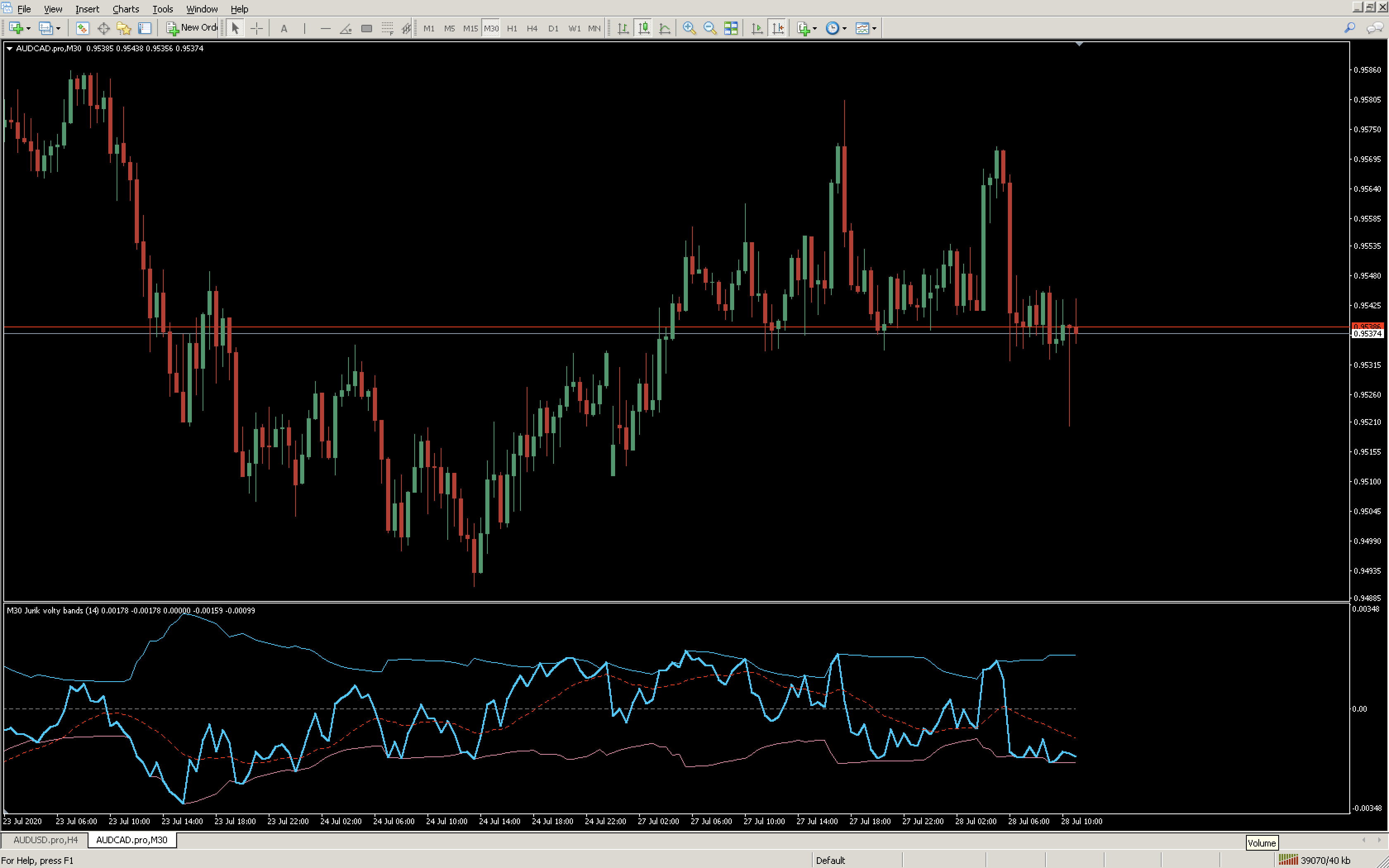Expand the New Chart dropdown arrow
Viewport: 1389px width, 868px height.
(x=28, y=28)
